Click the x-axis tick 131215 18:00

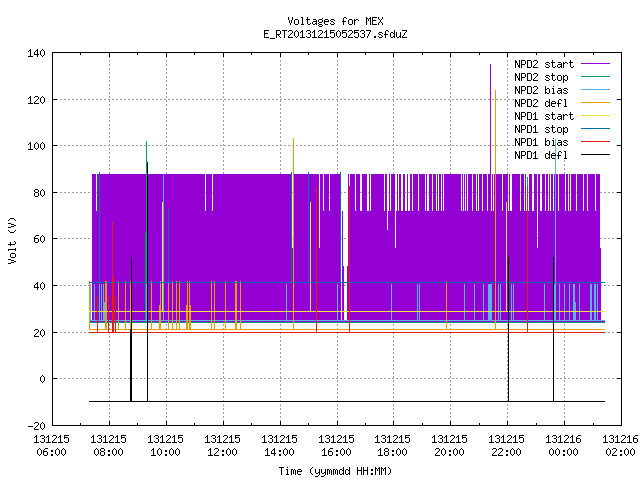point(393,446)
